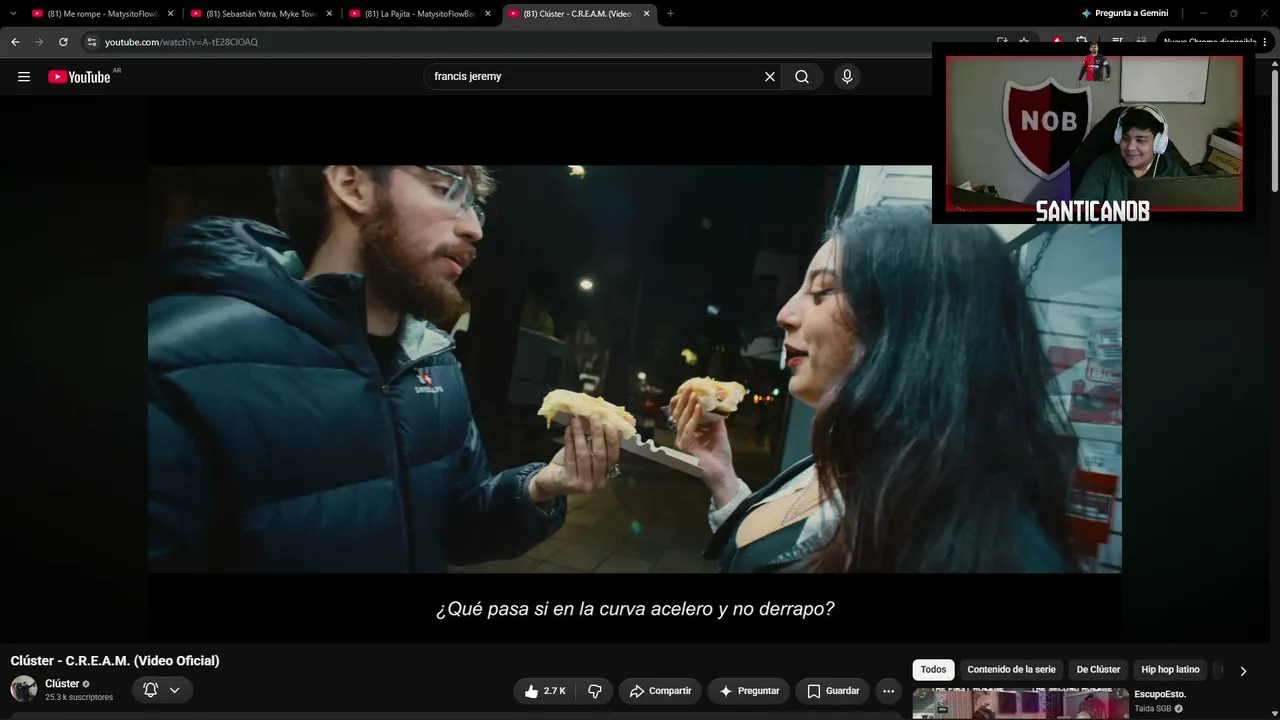Open the YouTube guide hamburger menu

coord(24,77)
